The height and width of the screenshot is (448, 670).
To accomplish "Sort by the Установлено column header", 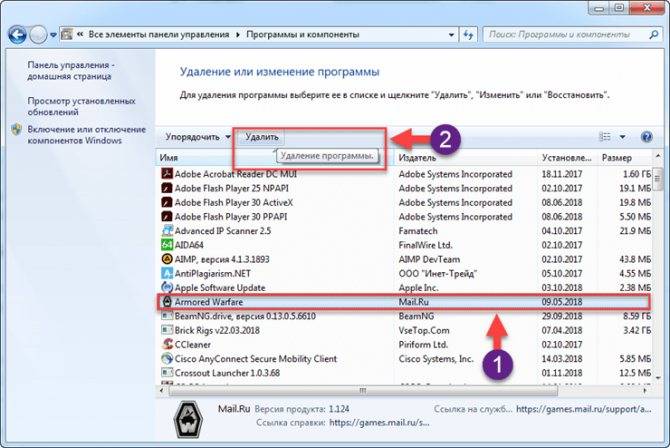I will pyautogui.click(x=567, y=158).
